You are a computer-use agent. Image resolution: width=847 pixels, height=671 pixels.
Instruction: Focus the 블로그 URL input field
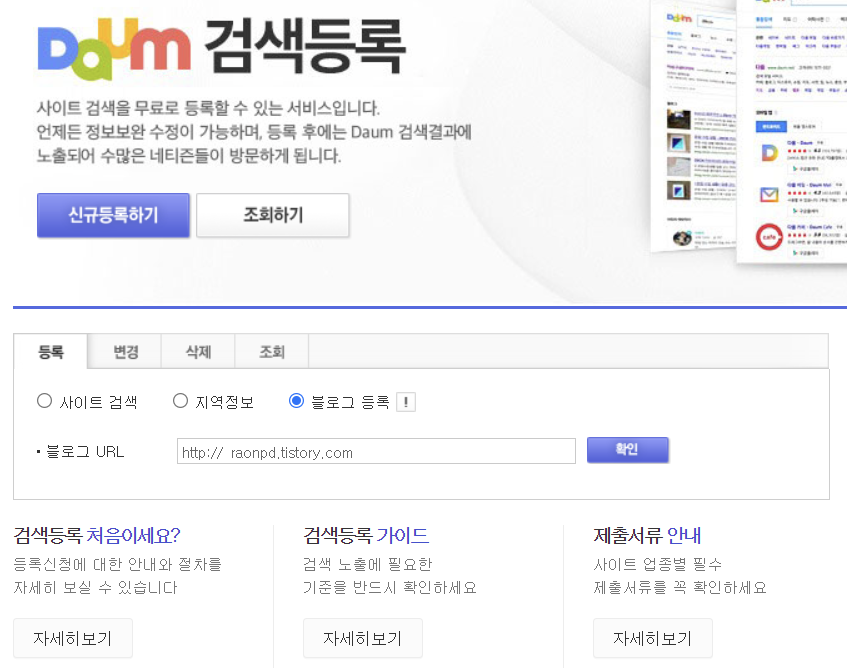point(376,451)
